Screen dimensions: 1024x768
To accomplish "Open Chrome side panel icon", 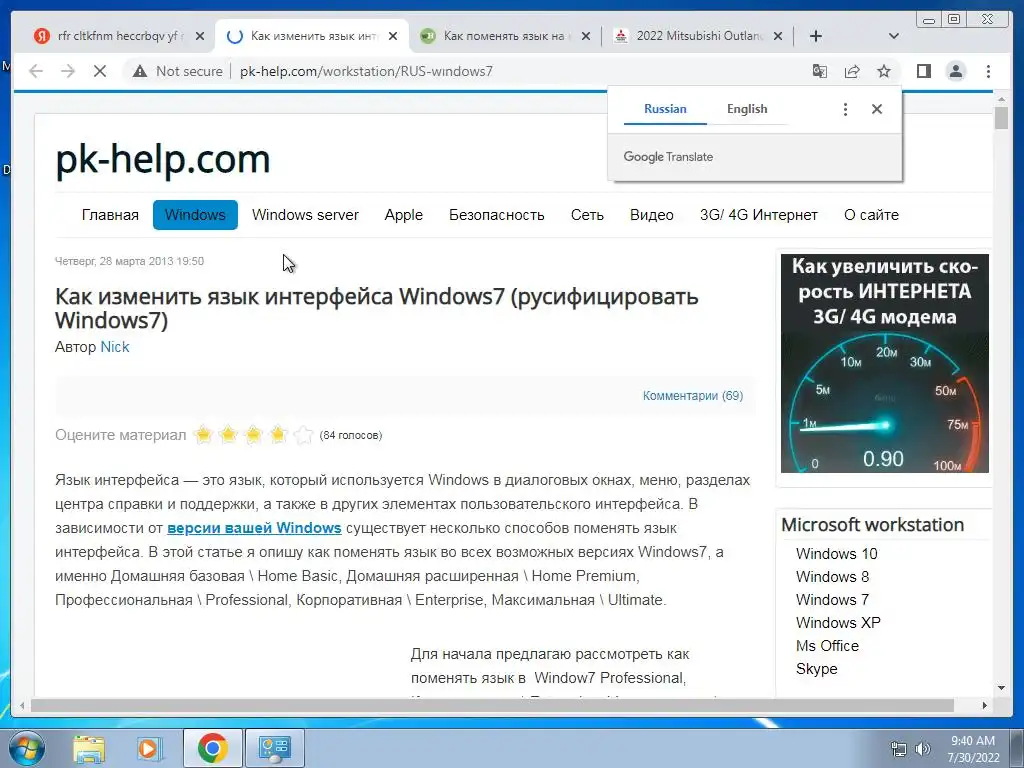I will click(923, 71).
